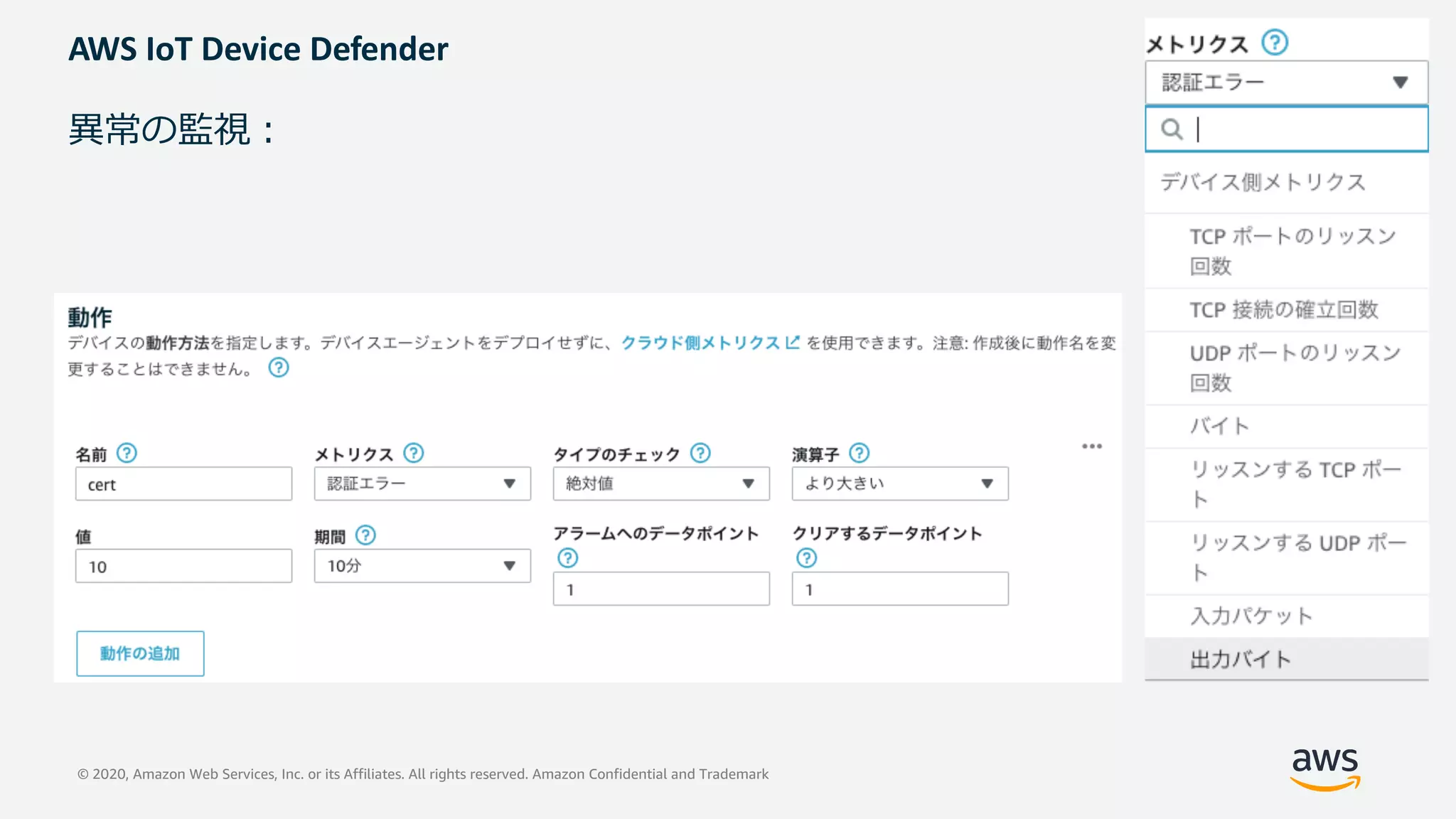Click the search magnifier icon in metrics panel

(1172, 129)
